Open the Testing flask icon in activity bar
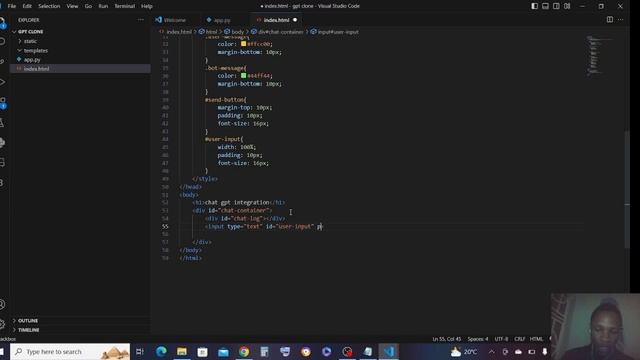Viewport: 640px width, 360px height. [x=2, y=122]
